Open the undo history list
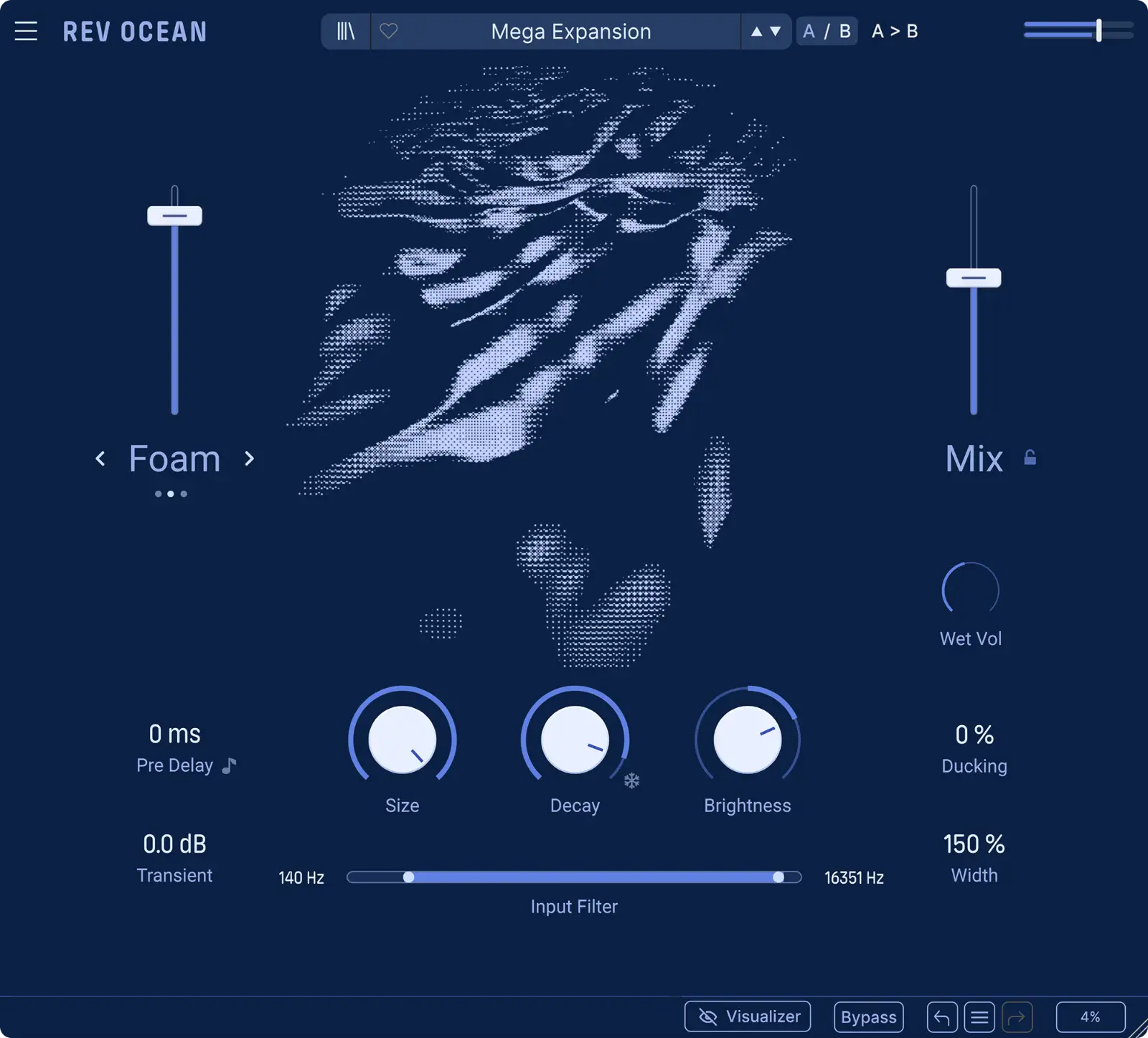The width and height of the screenshot is (1148, 1038). 979,1016
